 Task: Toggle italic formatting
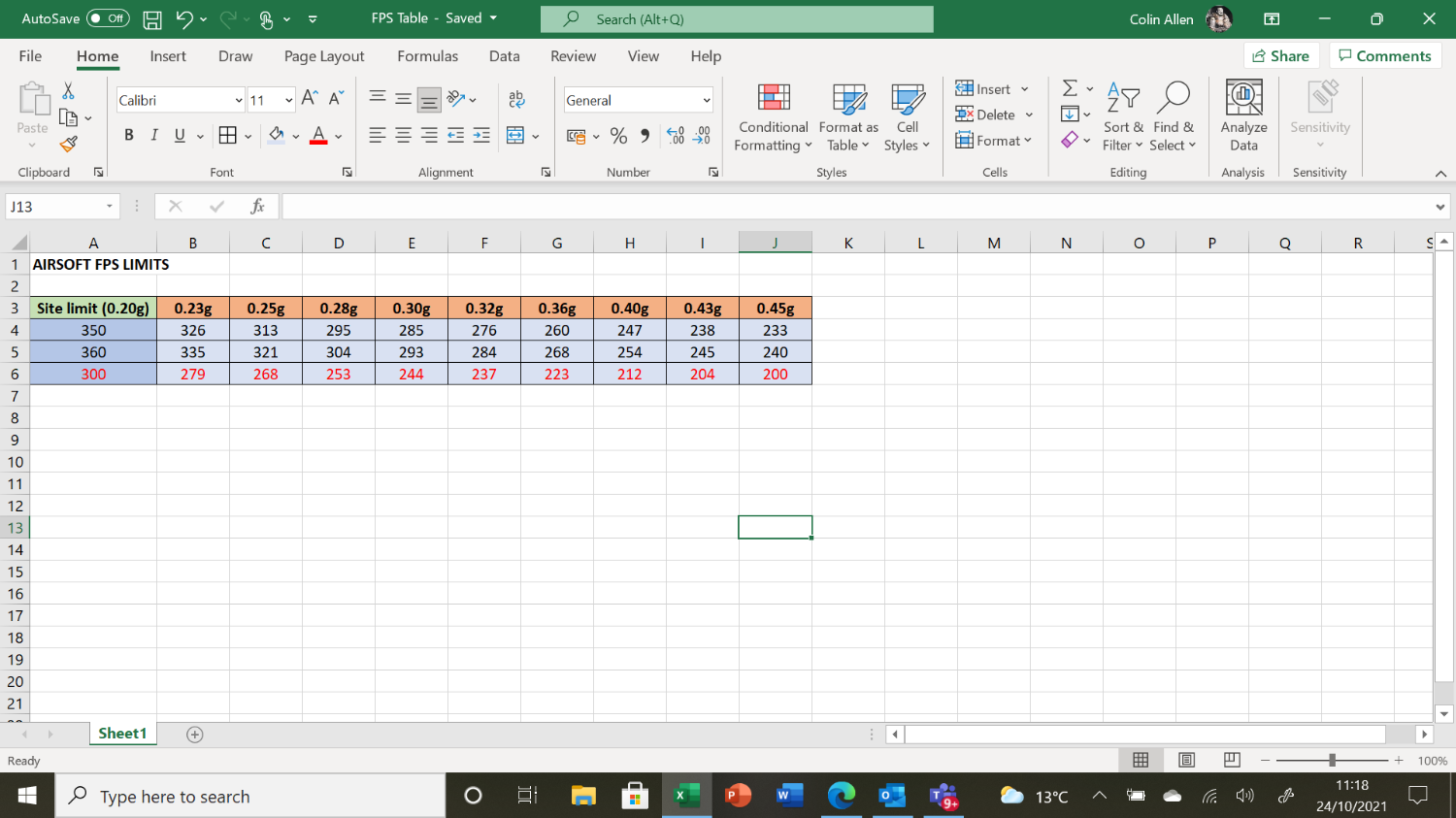coord(153,136)
